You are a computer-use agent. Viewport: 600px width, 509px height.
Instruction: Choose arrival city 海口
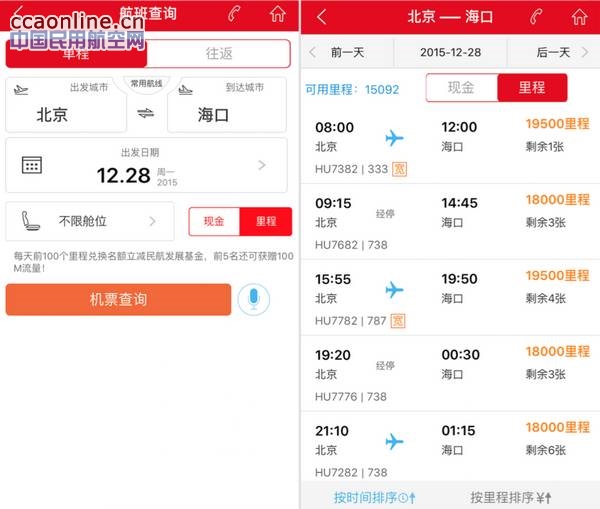227,105
